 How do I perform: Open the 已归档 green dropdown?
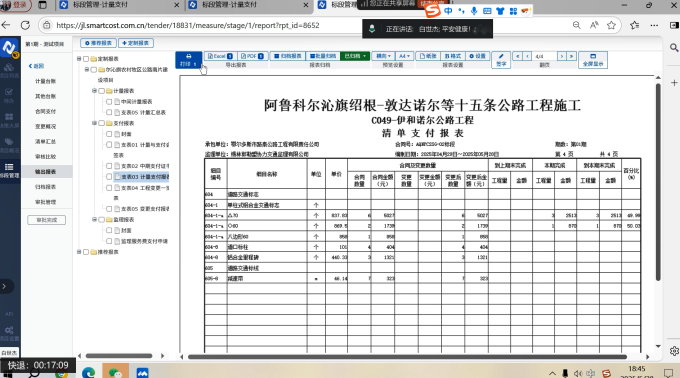[355, 56]
